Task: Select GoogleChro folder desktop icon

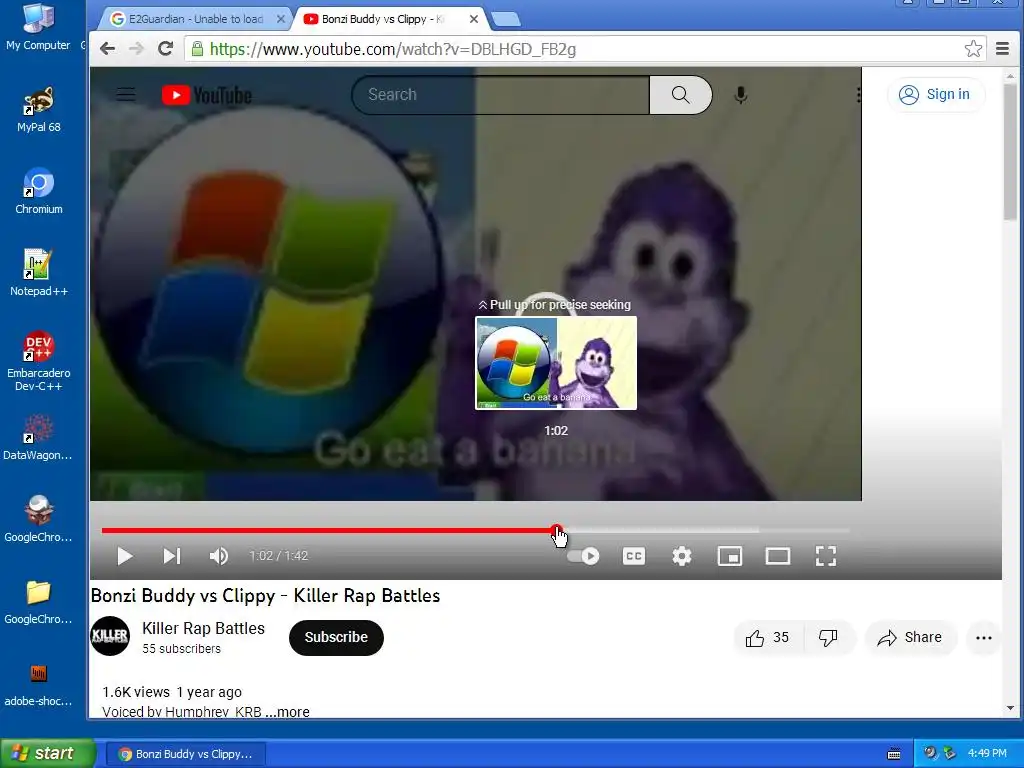Action: 38,601
